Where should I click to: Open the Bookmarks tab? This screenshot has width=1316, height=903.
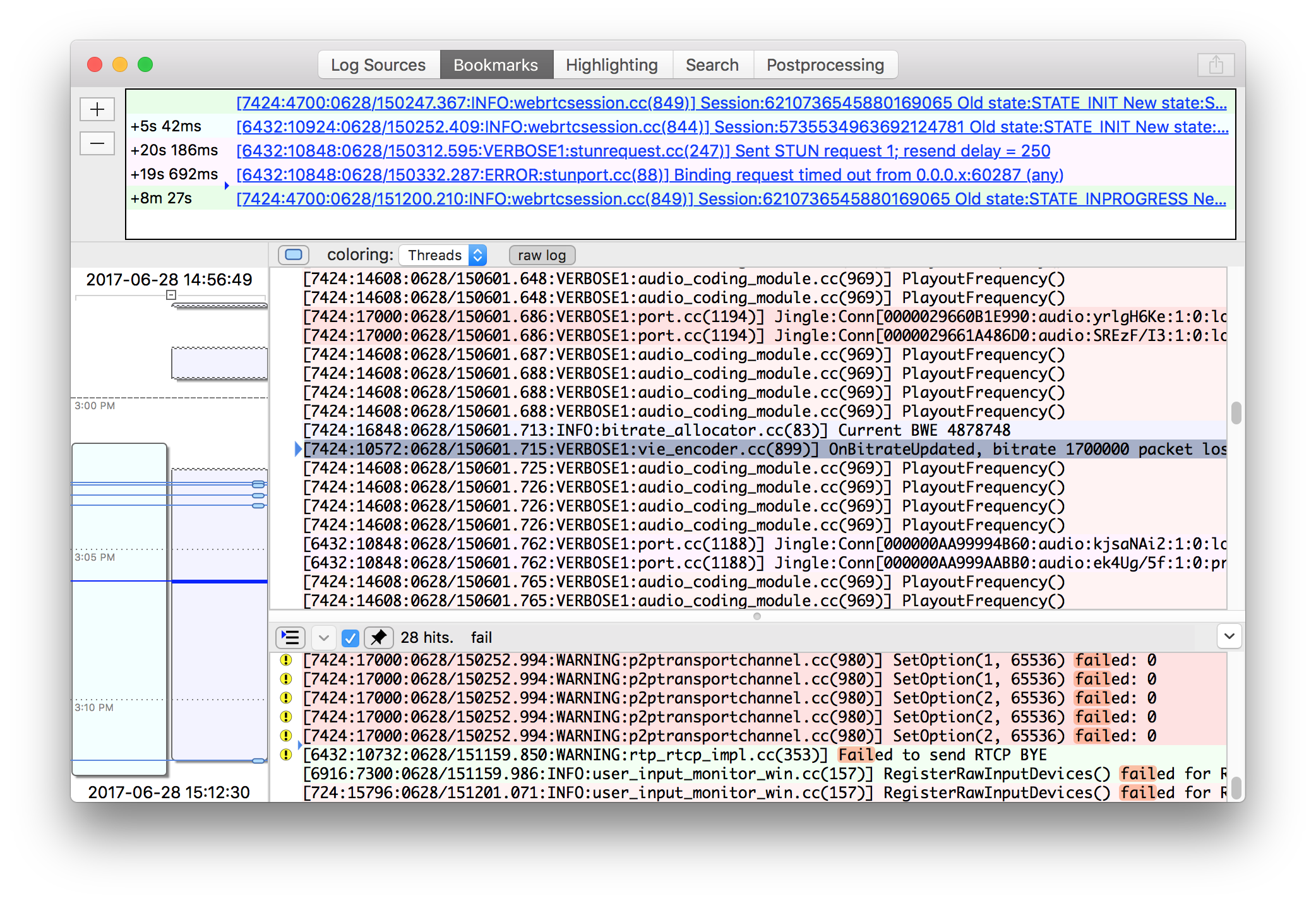pyautogui.click(x=496, y=65)
